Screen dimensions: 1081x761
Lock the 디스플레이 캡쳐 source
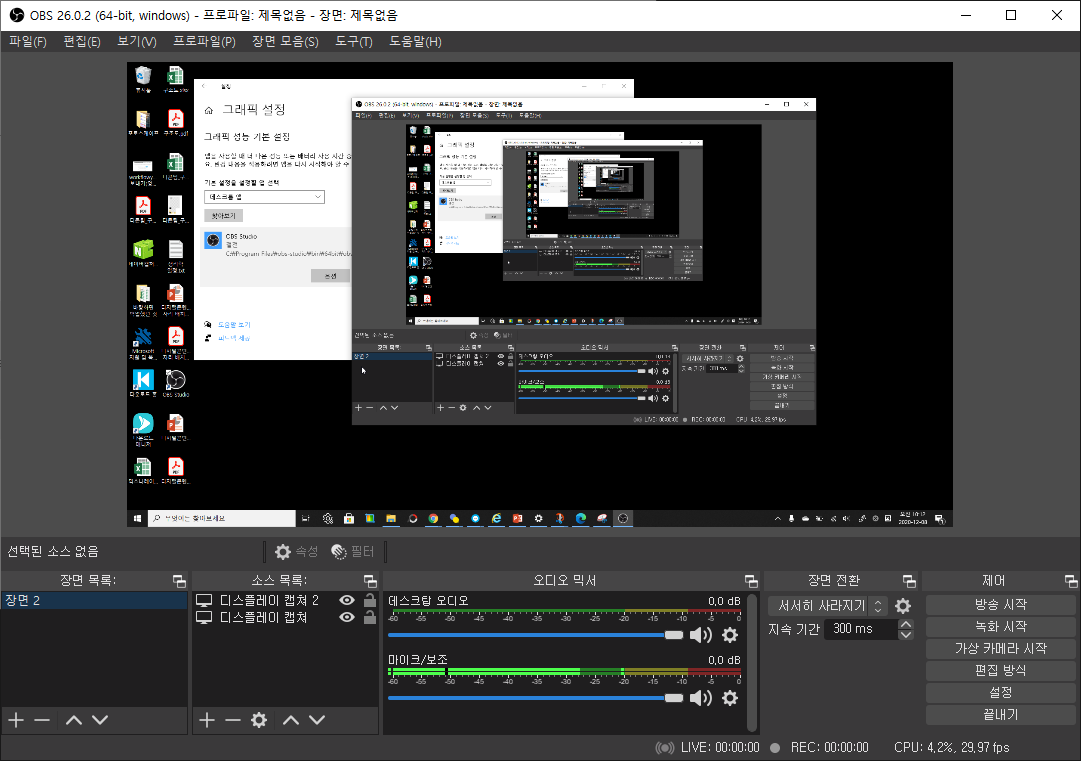tap(370, 617)
